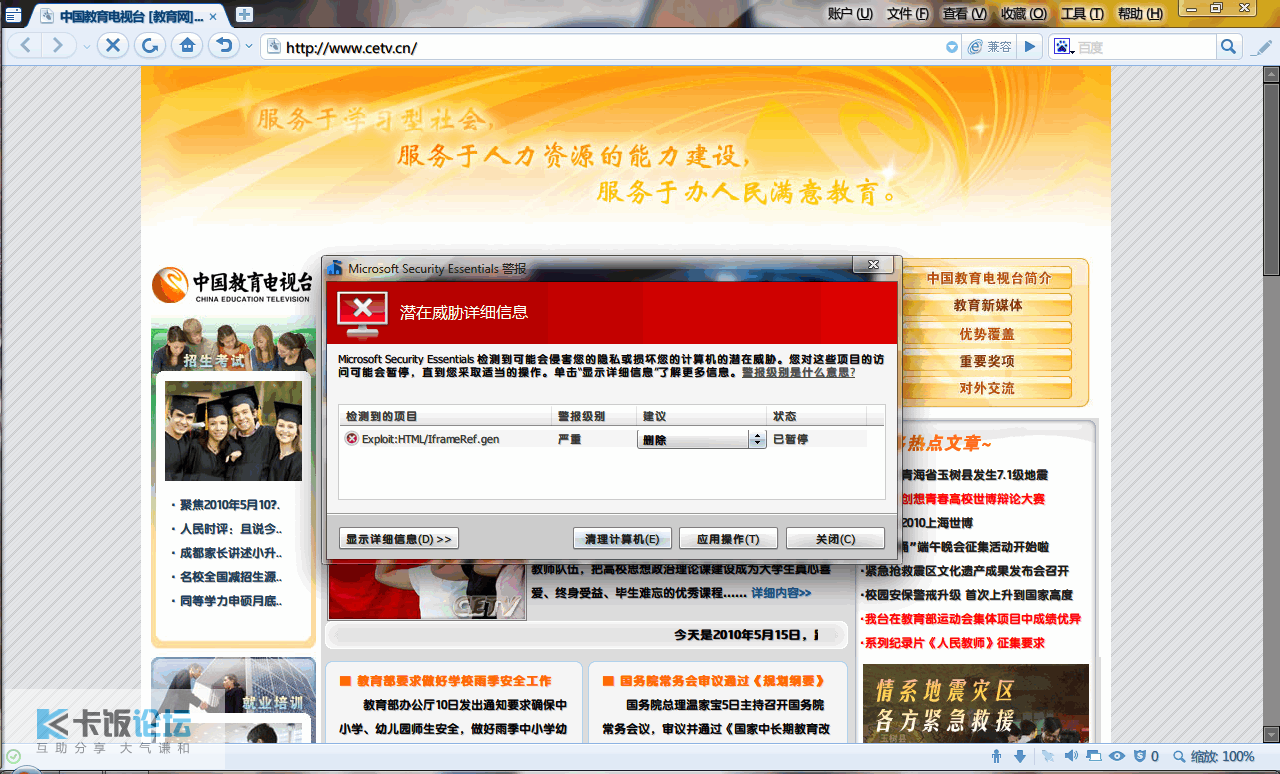Viewport: 1280px width, 774px height.
Task: Click 中国教育电视台简介 sidebar button
Action: pyautogui.click(x=988, y=278)
